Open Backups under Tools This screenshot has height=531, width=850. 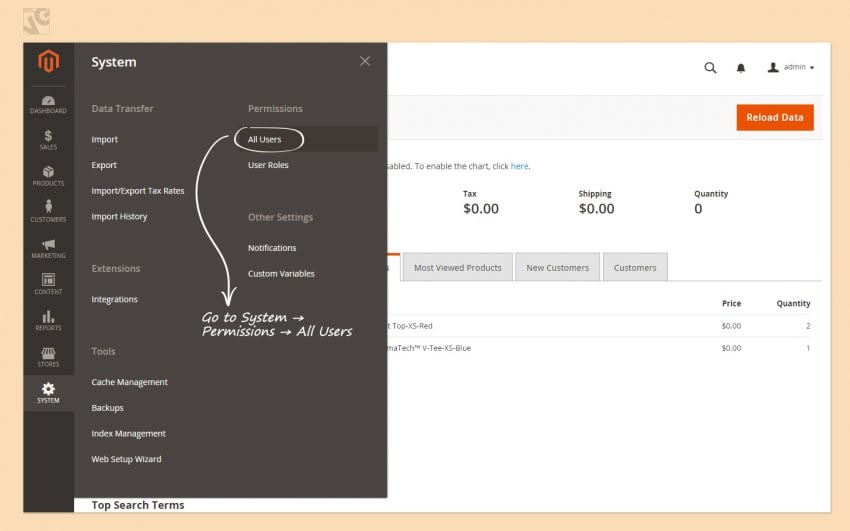[107, 407]
